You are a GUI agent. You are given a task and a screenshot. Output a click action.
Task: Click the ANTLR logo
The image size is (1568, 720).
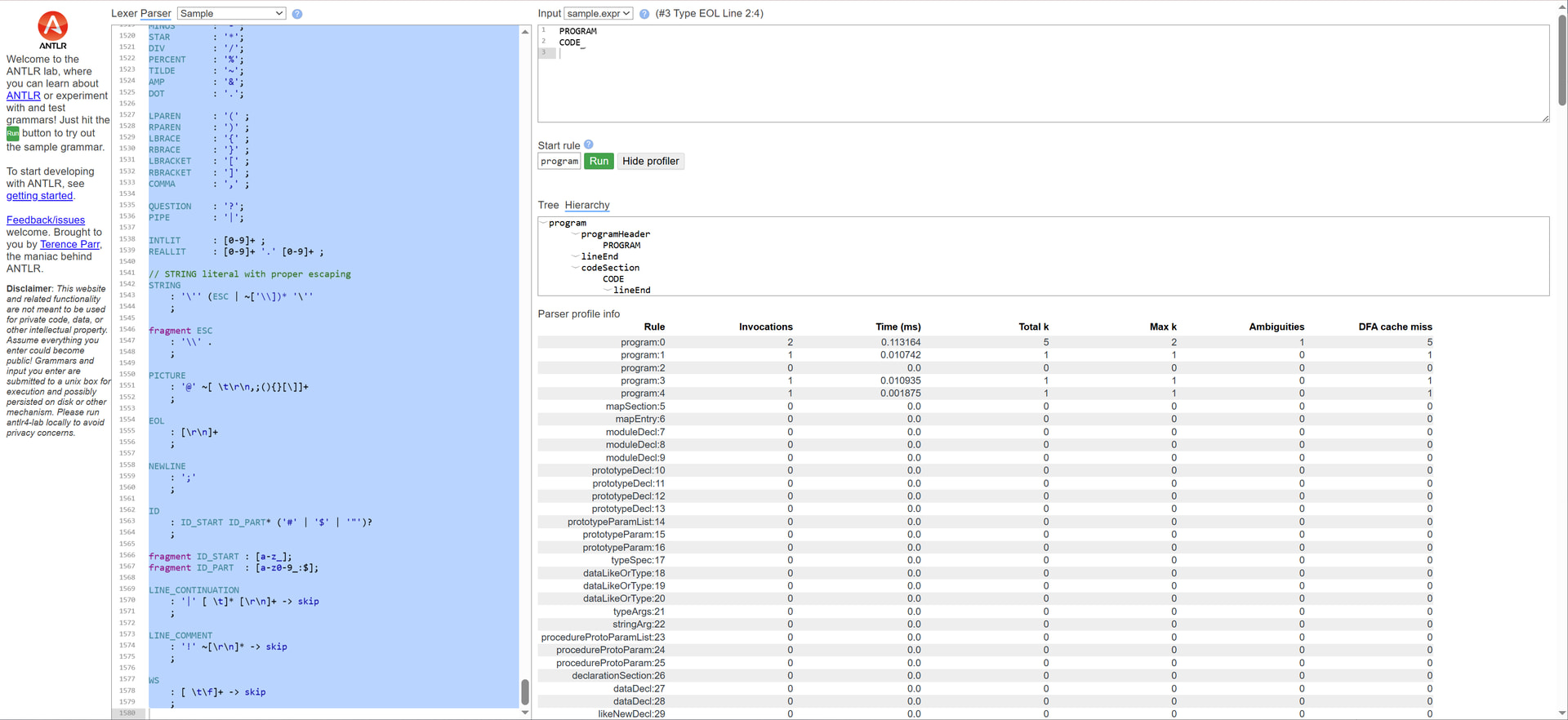[x=53, y=27]
